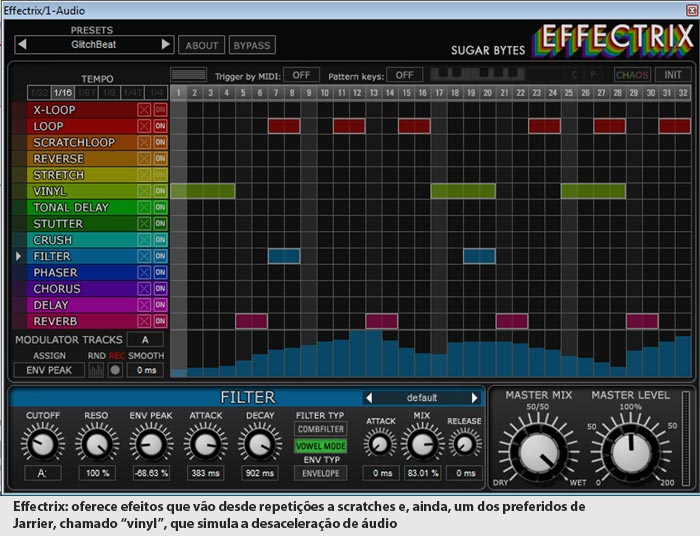Select the 1/32 tempo option
Viewport: 700px width, 536px height.
tap(39, 93)
